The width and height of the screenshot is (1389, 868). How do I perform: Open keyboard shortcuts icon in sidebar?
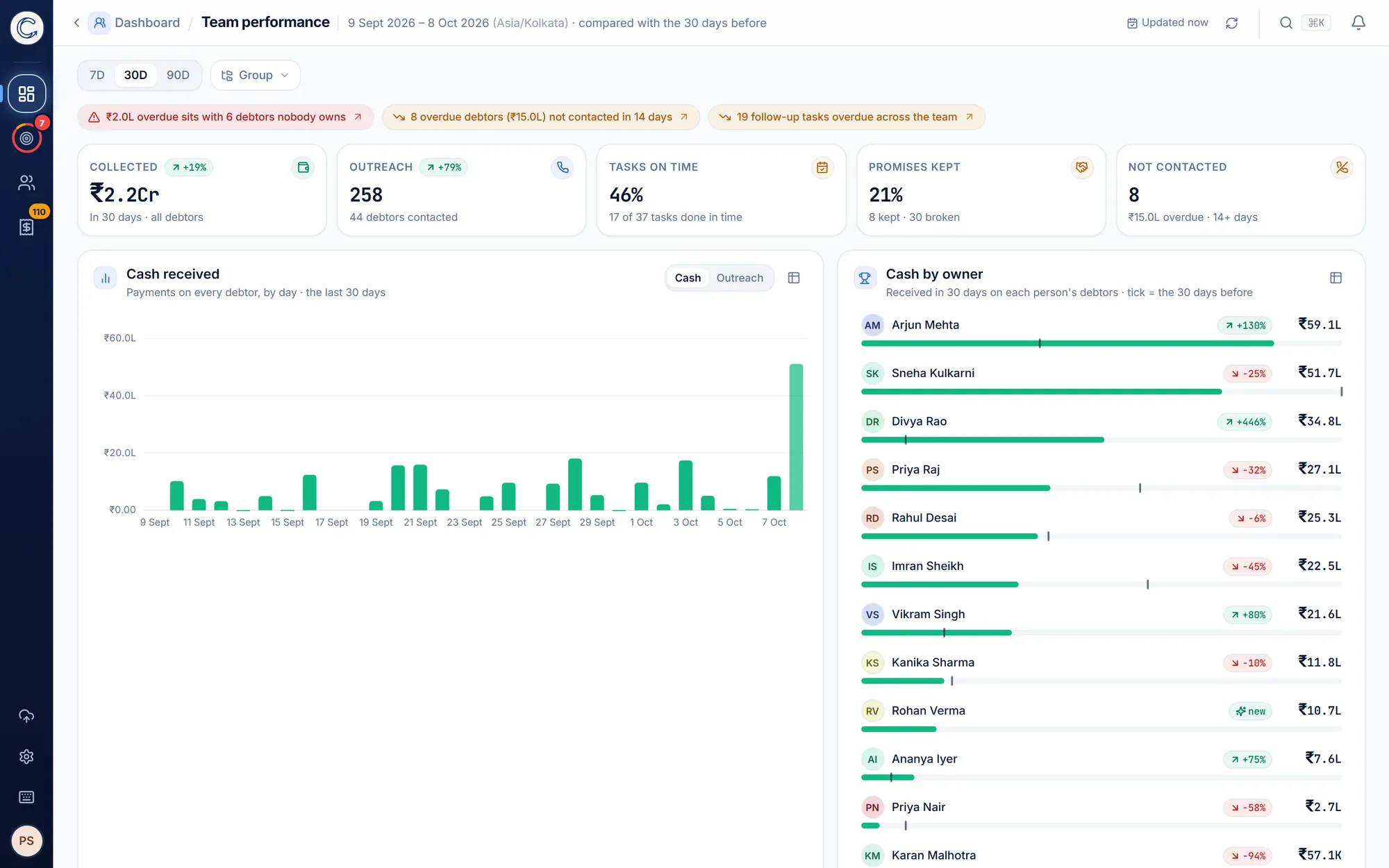click(26, 796)
